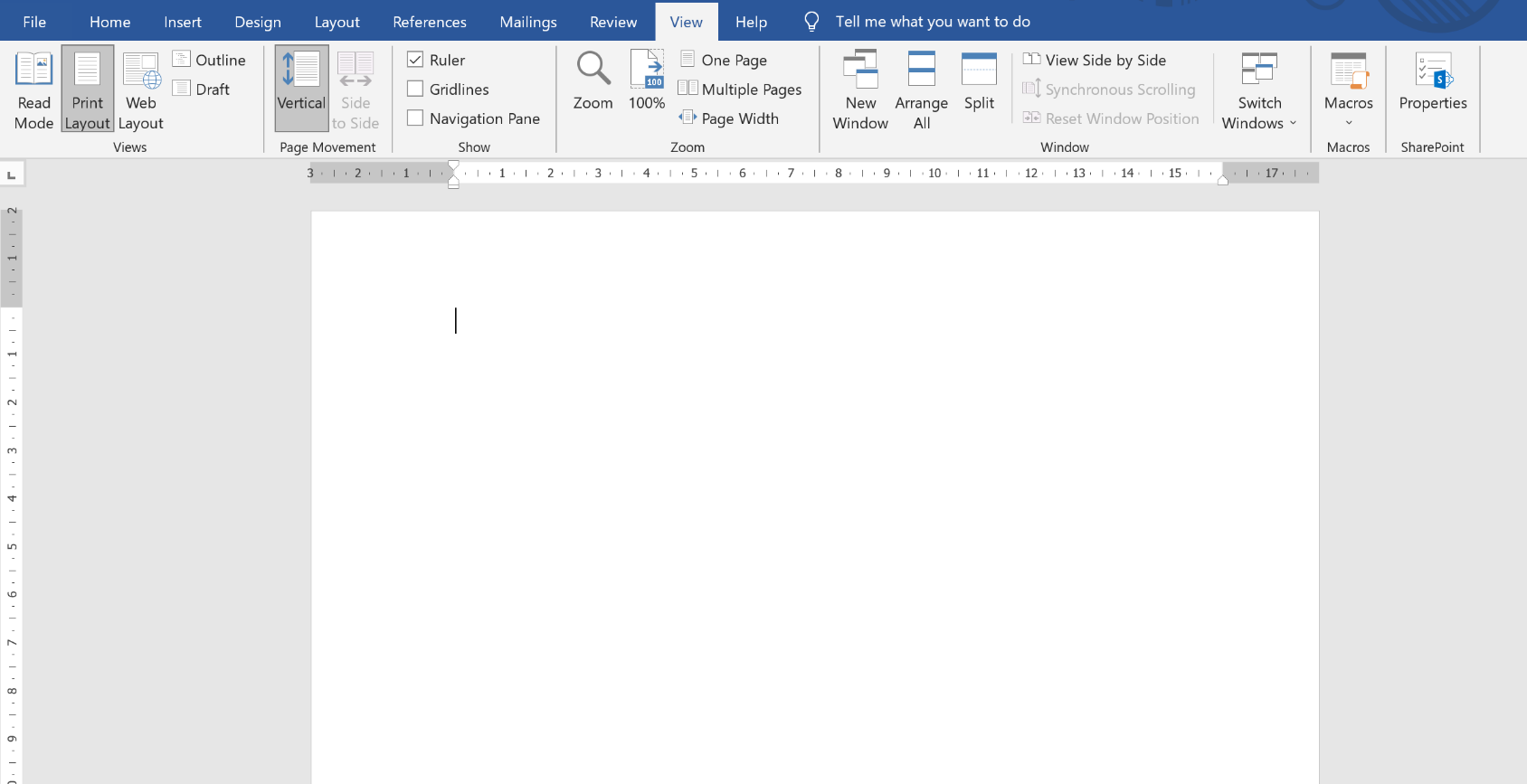The width and height of the screenshot is (1527, 784).
Task: Split the document window
Action: pos(979,81)
